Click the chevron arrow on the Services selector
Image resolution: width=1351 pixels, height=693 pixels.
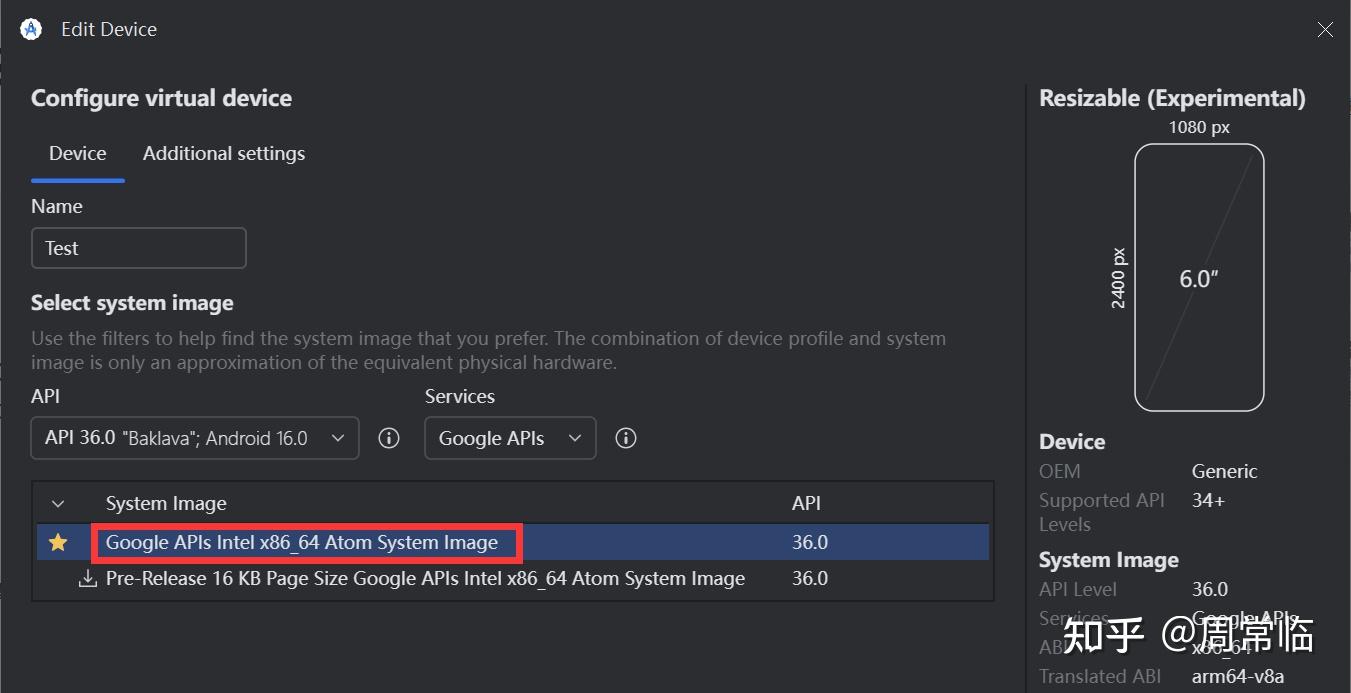575,437
